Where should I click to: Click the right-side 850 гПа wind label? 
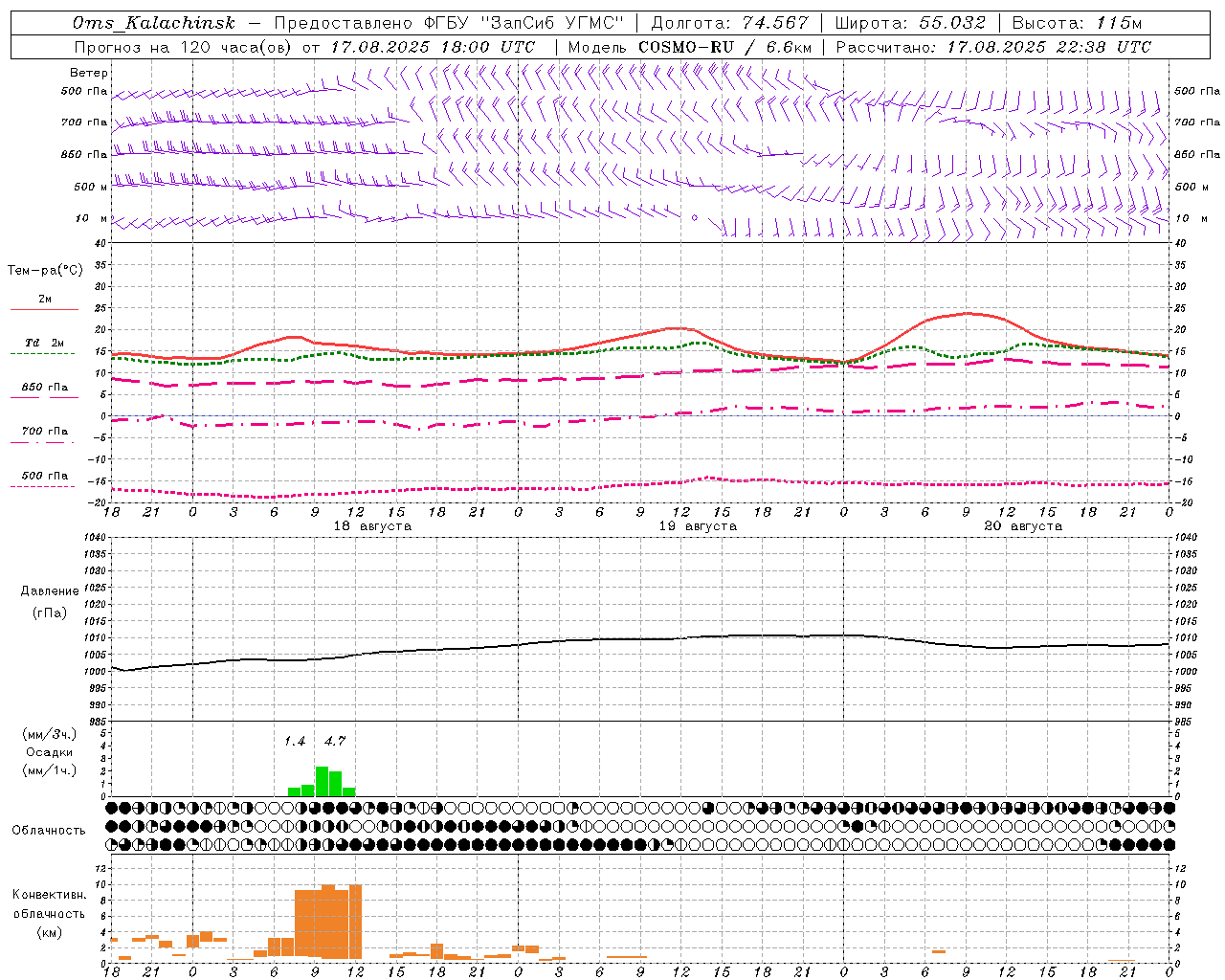click(1197, 154)
